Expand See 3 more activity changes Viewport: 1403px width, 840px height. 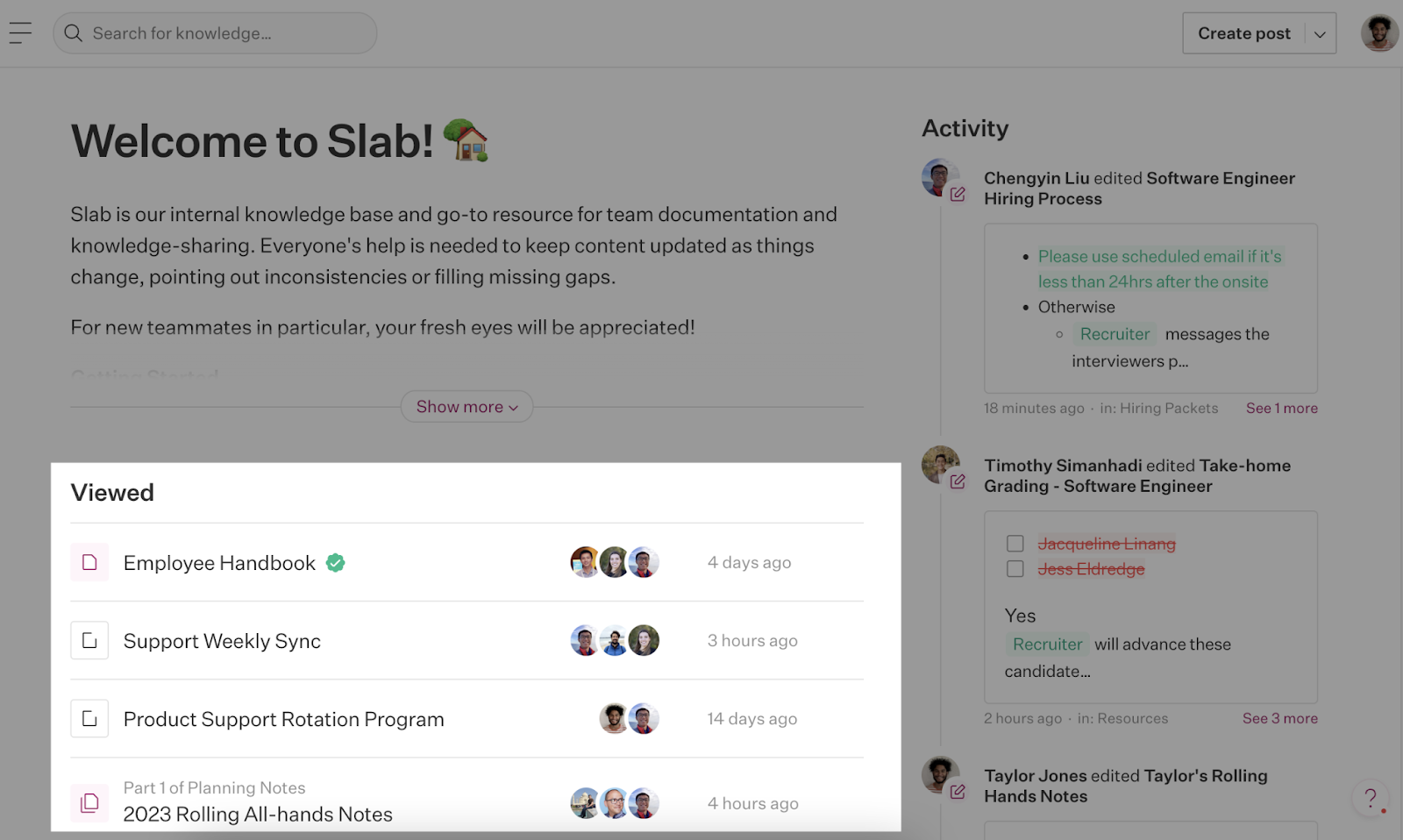[1279, 719]
